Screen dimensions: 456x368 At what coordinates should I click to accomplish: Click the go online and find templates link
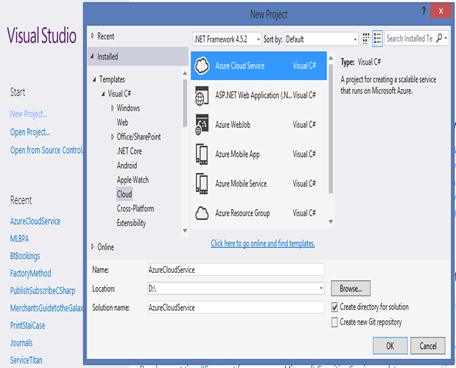(263, 243)
